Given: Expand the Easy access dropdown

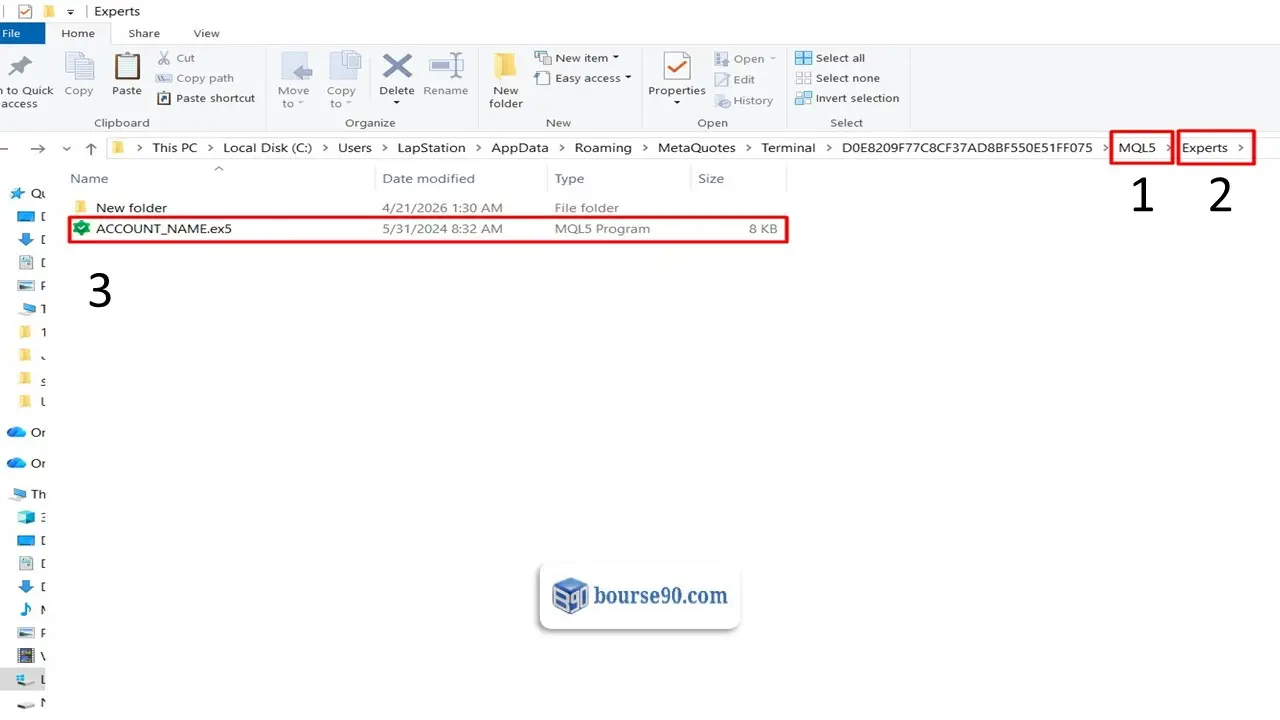Looking at the screenshot, I should click(583, 78).
